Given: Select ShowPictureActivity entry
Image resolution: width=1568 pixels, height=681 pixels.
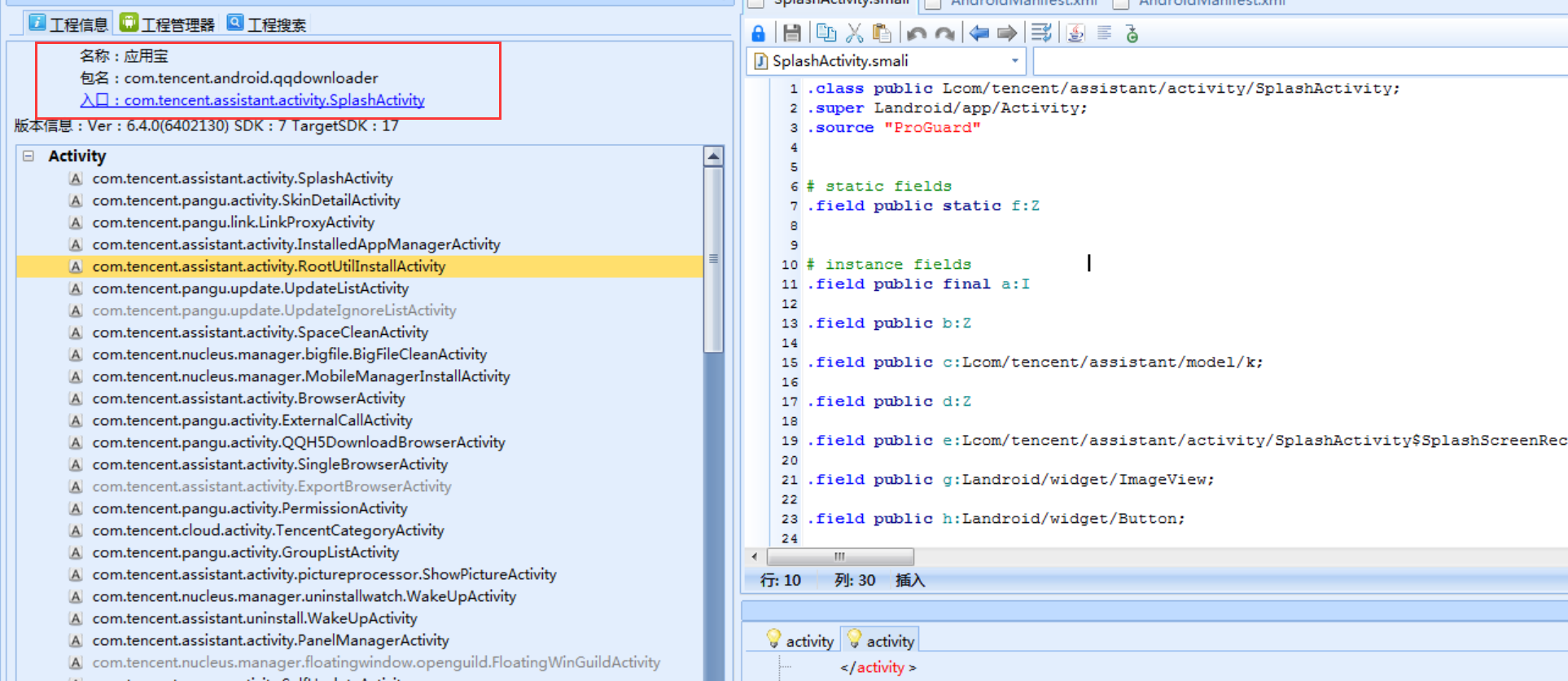Looking at the screenshot, I should 325,574.
